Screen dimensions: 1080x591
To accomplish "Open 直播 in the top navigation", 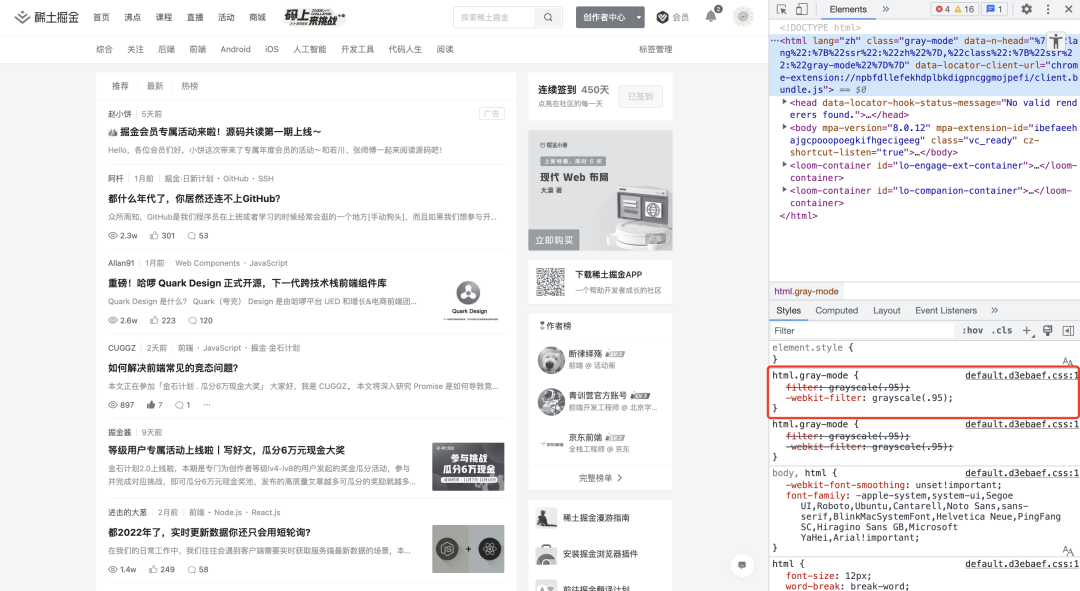I will (x=195, y=17).
